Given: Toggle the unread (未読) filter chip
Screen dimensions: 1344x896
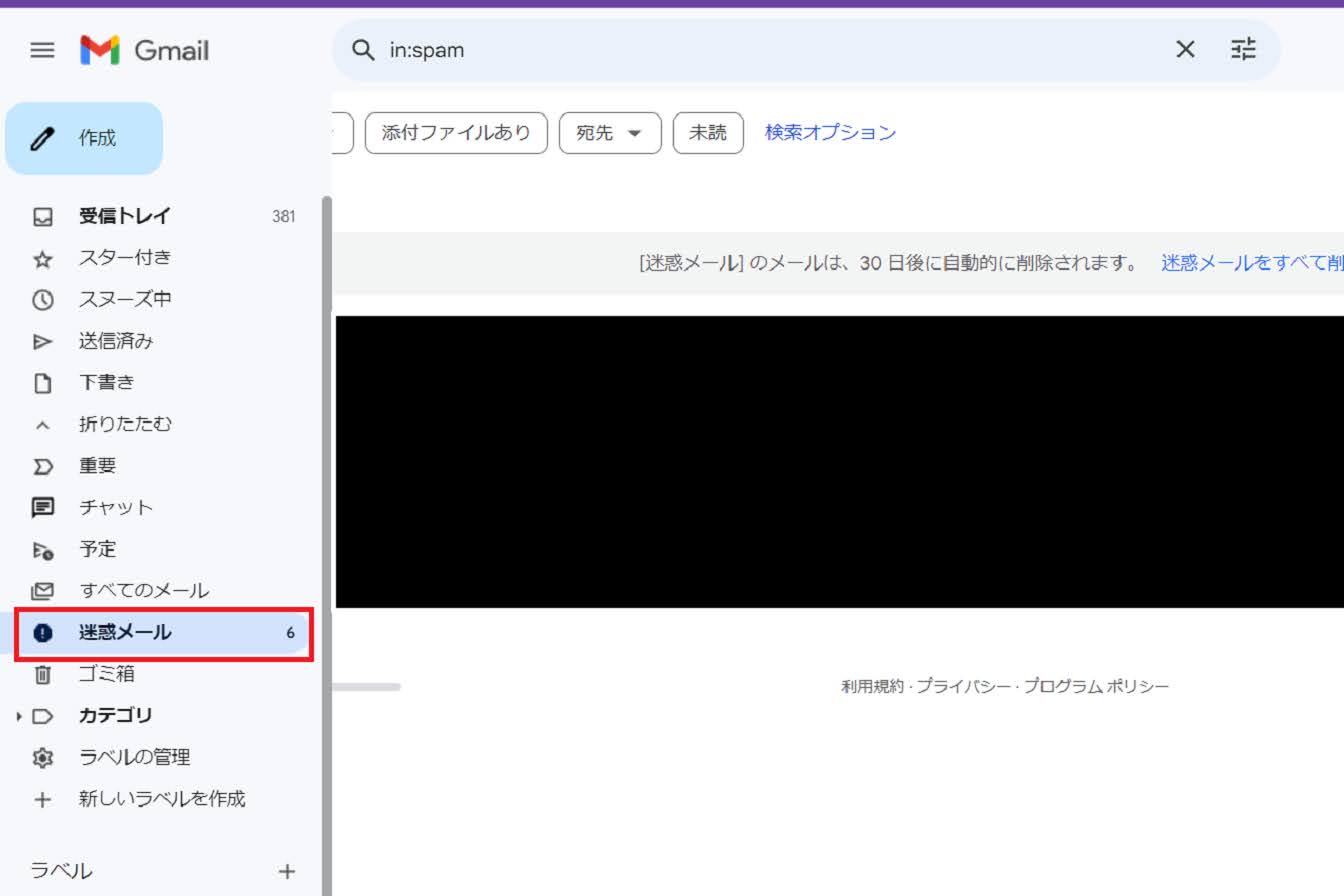Looking at the screenshot, I should (x=708, y=133).
